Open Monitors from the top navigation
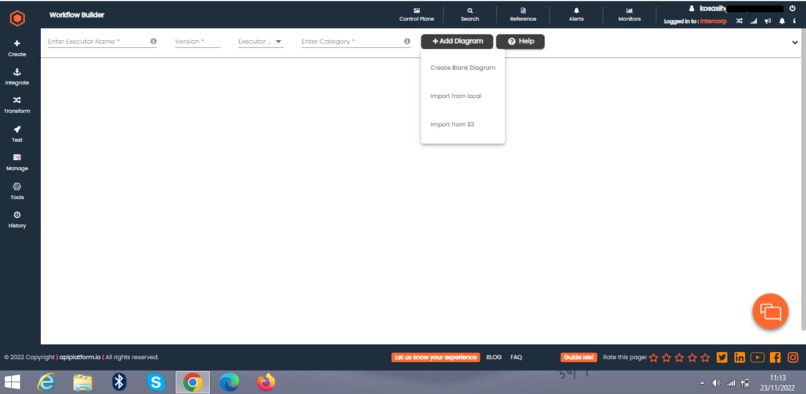This screenshot has width=806, height=394. [629, 14]
